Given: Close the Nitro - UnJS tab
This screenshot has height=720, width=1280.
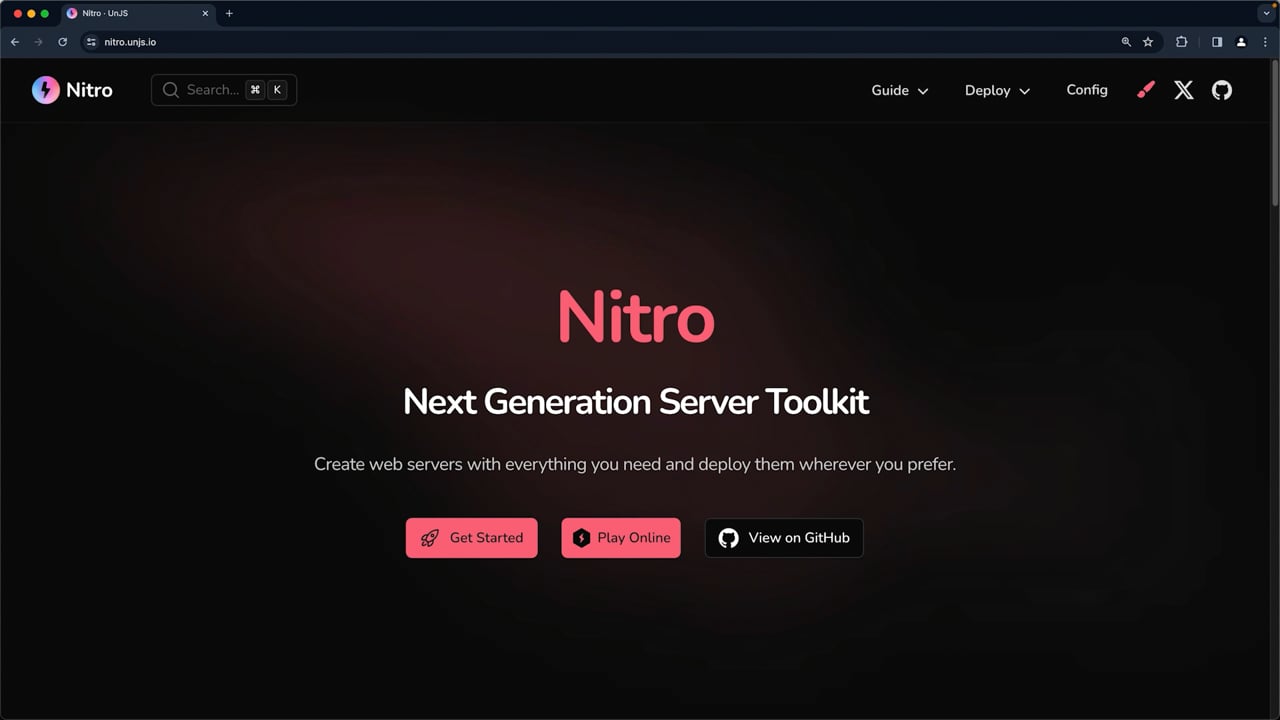Looking at the screenshot, I should (206, 13).
